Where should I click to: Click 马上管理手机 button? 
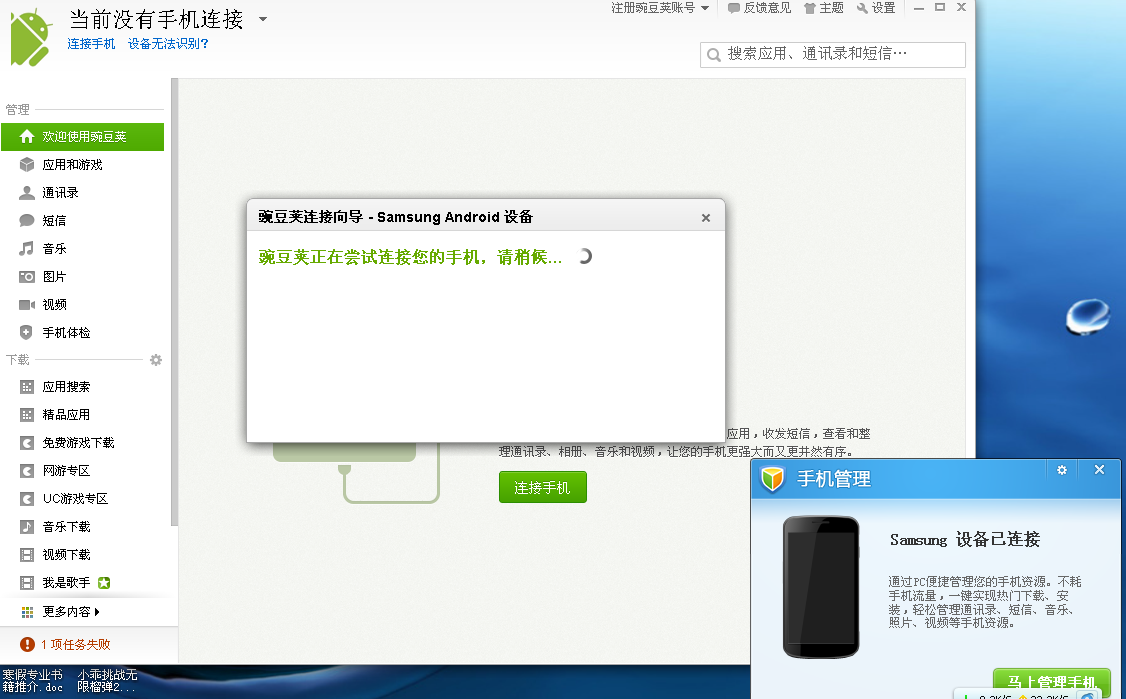(x=1051, y=682)
